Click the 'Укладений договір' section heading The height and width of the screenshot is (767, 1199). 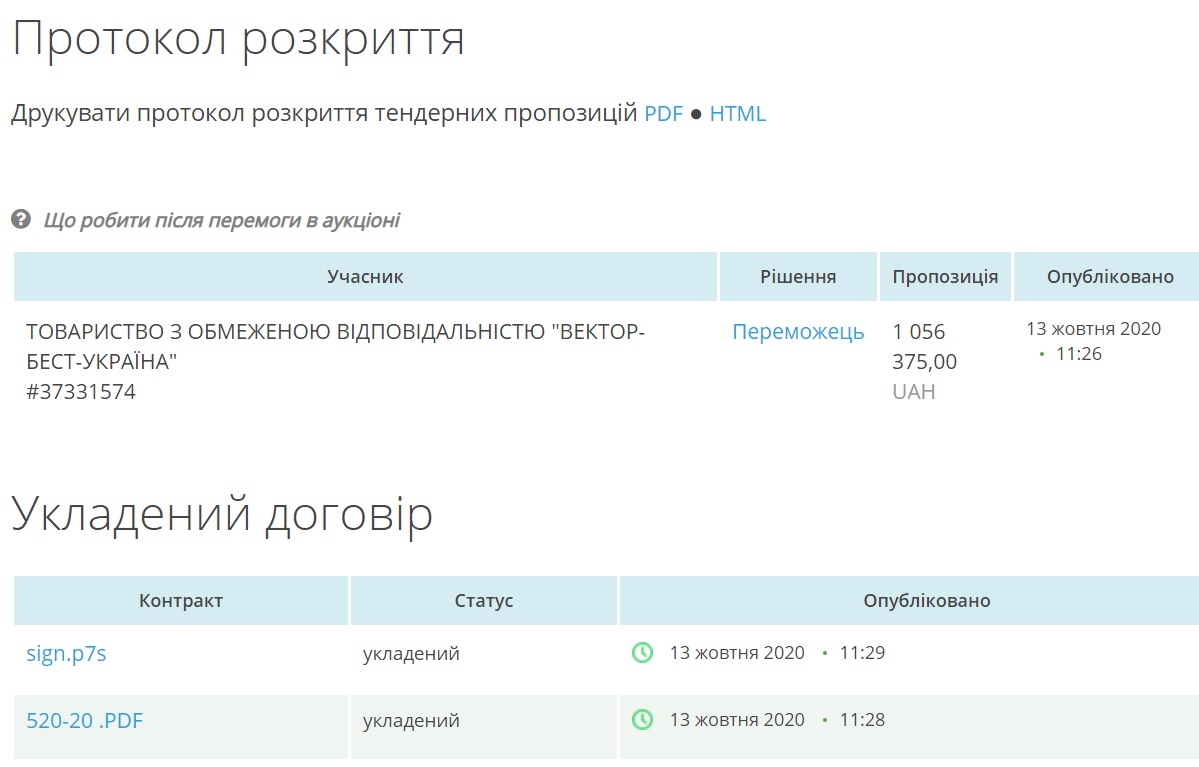[x=222, y=514]
